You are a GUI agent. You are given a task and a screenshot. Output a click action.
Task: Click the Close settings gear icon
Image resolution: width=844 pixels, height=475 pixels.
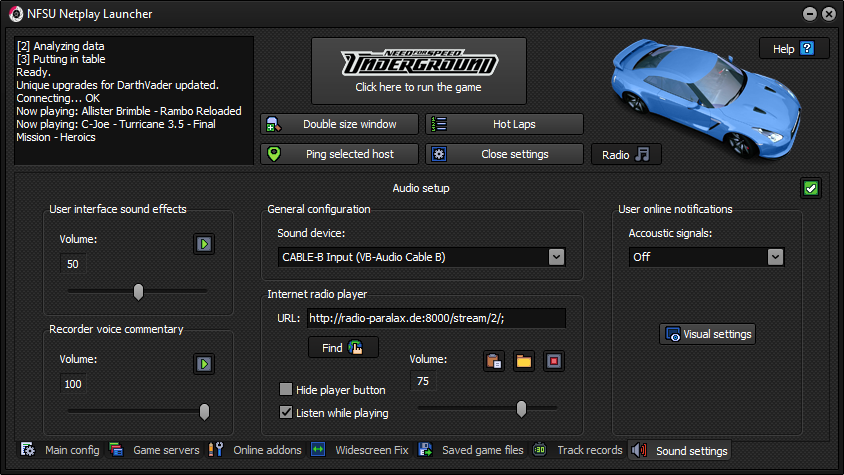439,155
